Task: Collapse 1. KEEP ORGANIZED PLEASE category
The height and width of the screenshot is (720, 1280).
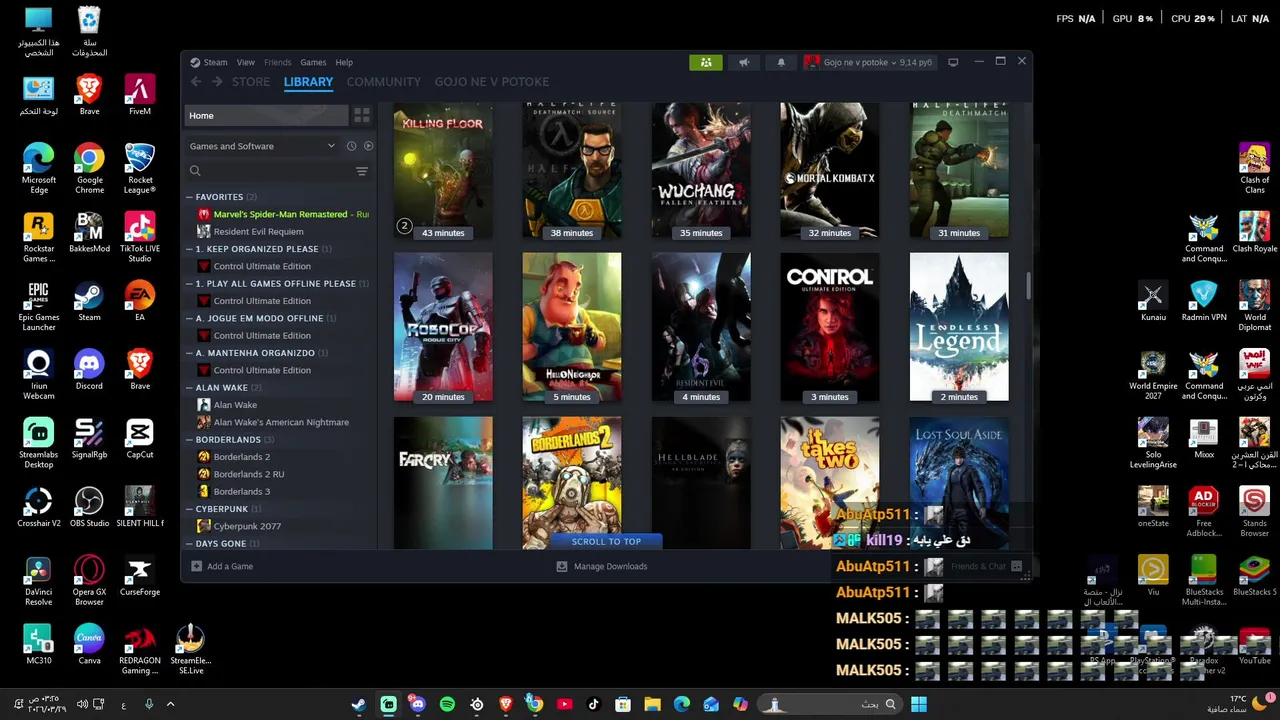Action: [x=189, y=249]
